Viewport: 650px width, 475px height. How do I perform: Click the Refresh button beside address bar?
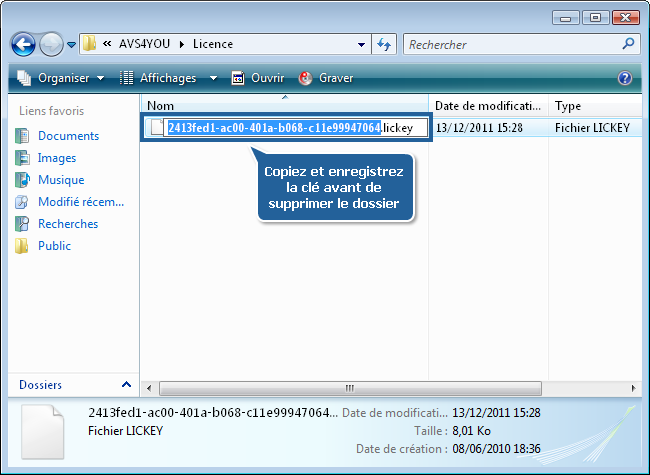coord(384,44)
